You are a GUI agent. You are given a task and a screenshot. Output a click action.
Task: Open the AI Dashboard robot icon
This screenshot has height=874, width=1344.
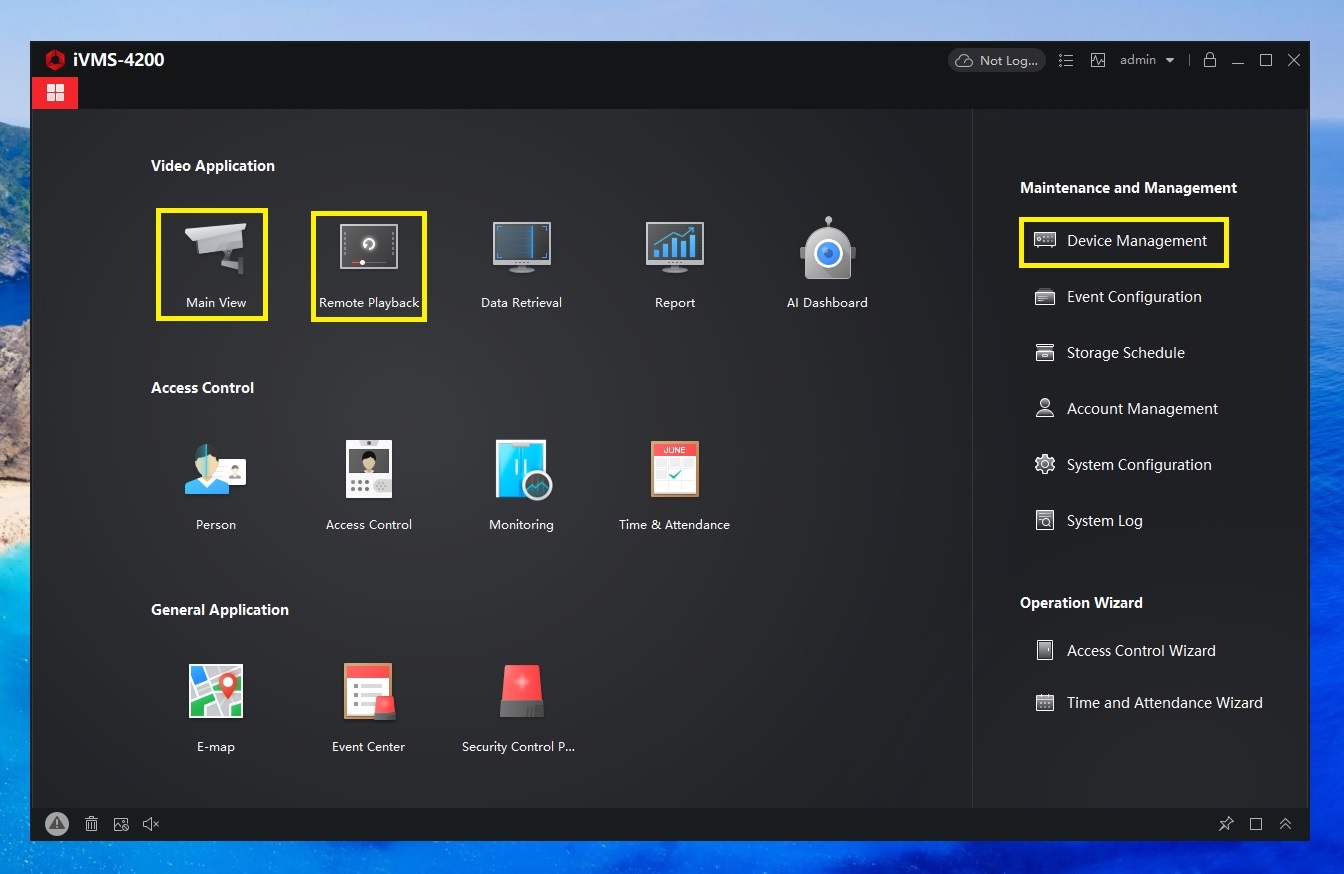tap(827, 248)
